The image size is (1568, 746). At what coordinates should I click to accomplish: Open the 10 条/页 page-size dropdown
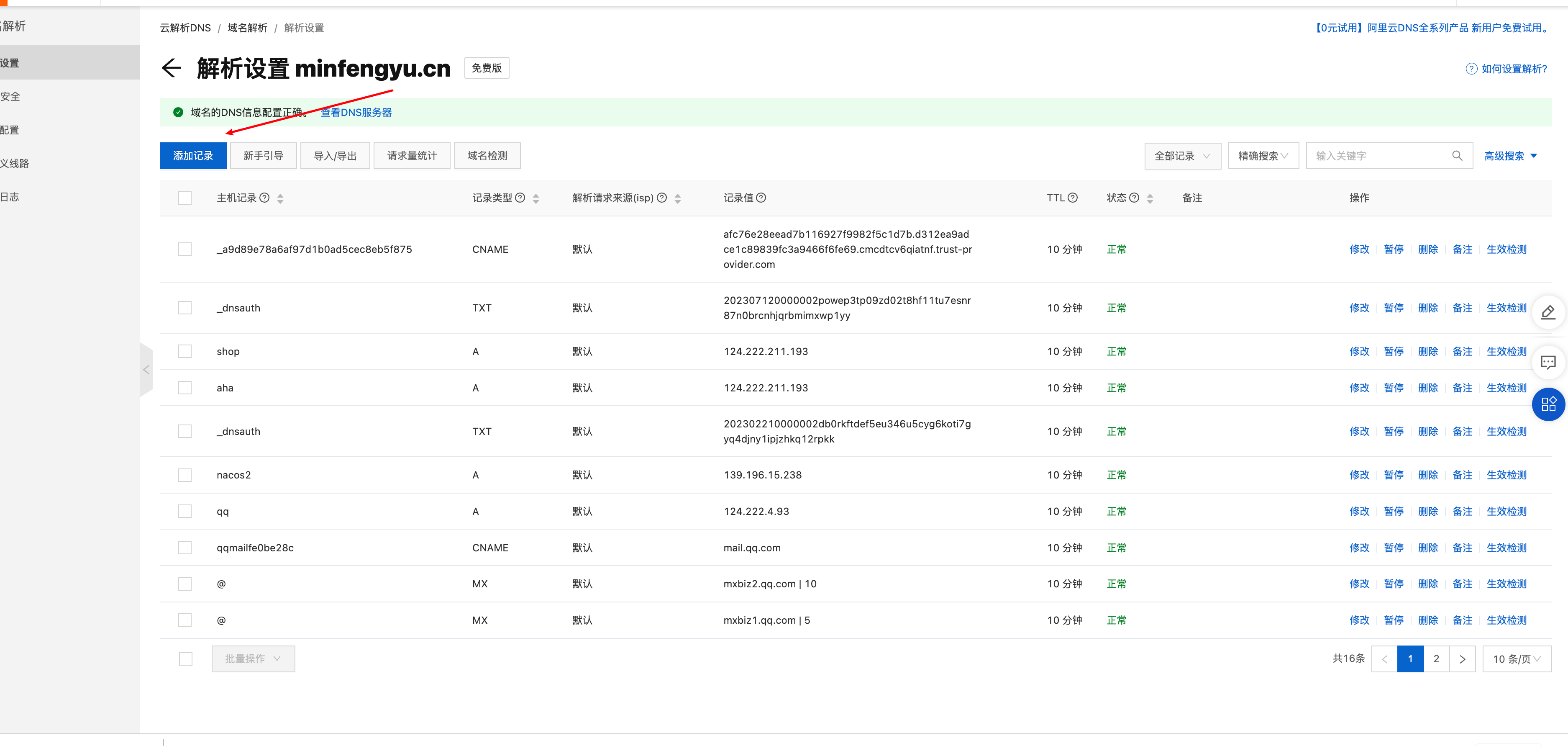pyautogui.click(x=1516, y=659)
